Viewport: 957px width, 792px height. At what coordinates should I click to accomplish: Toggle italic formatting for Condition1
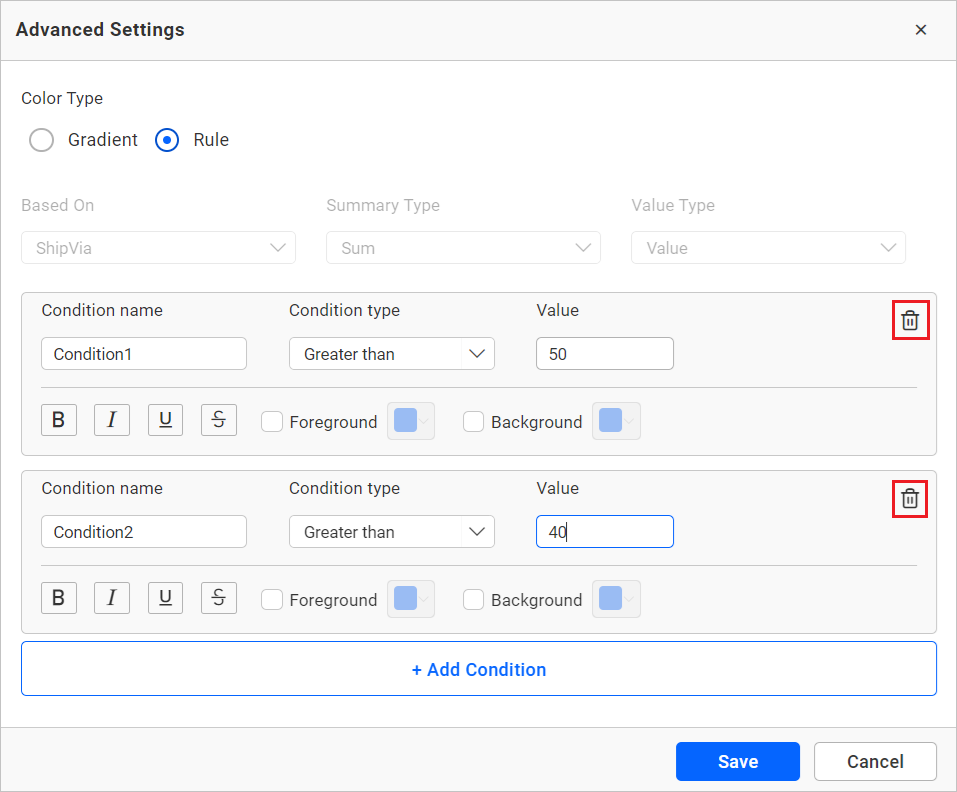[x=112, y=421]
